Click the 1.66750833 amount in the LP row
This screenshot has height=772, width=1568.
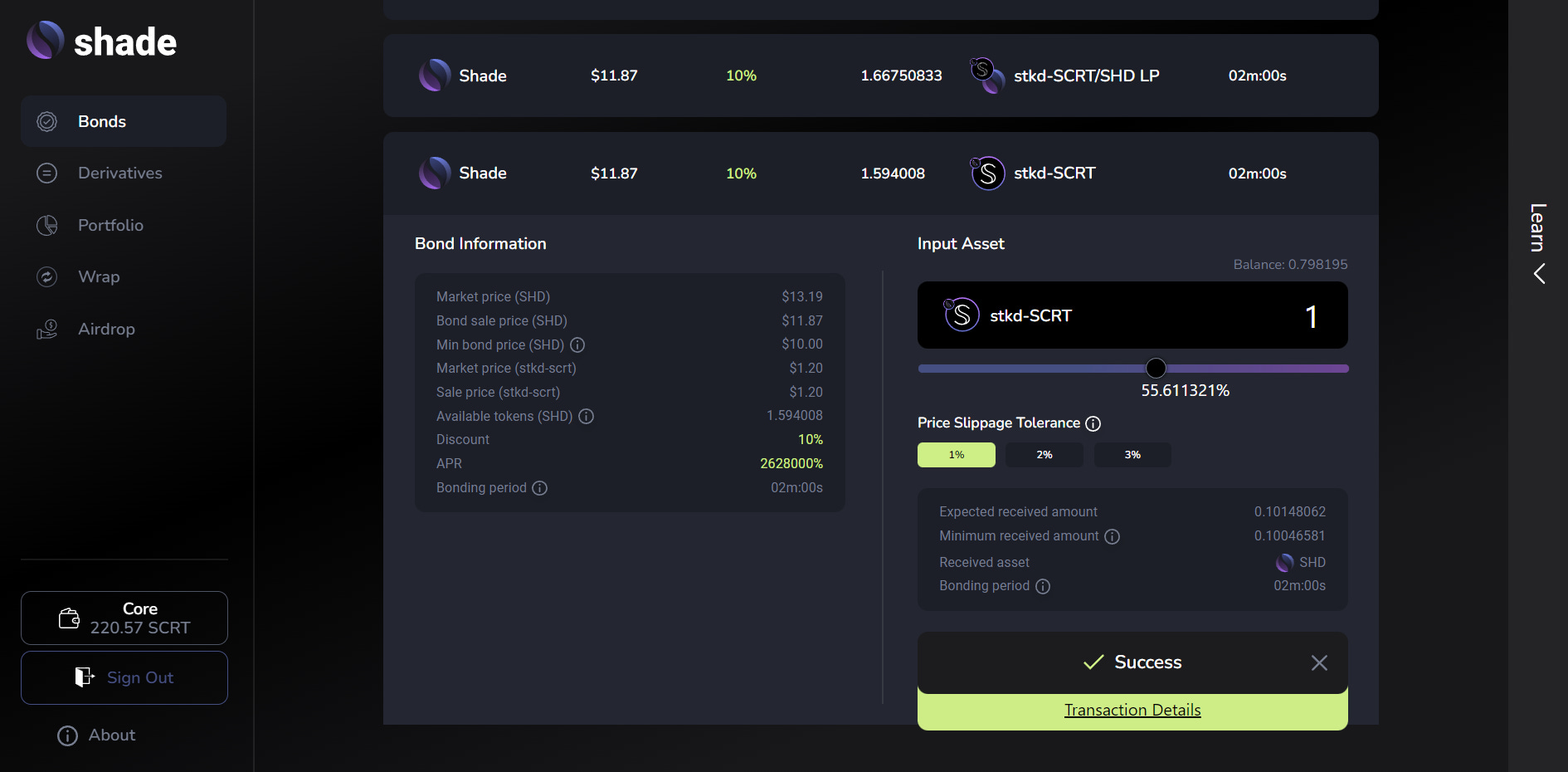point(901,76)
